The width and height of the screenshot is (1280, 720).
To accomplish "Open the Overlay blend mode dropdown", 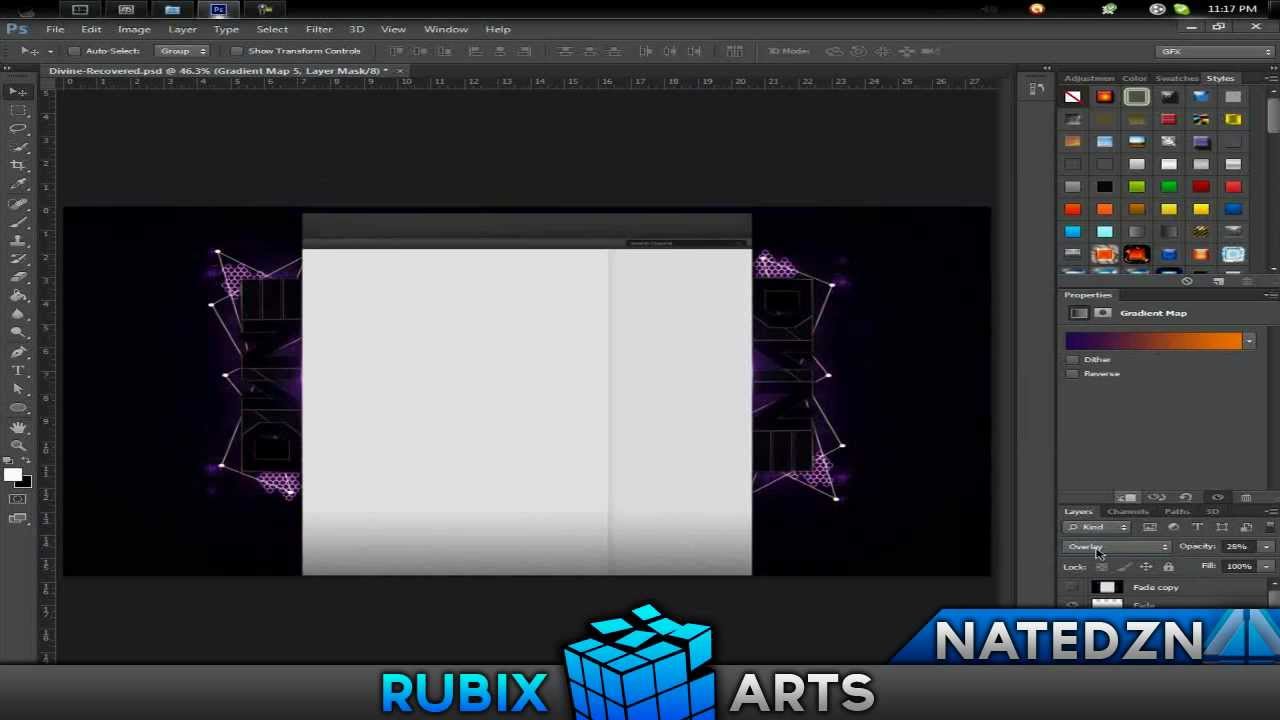I will [x=1117, y=547].
